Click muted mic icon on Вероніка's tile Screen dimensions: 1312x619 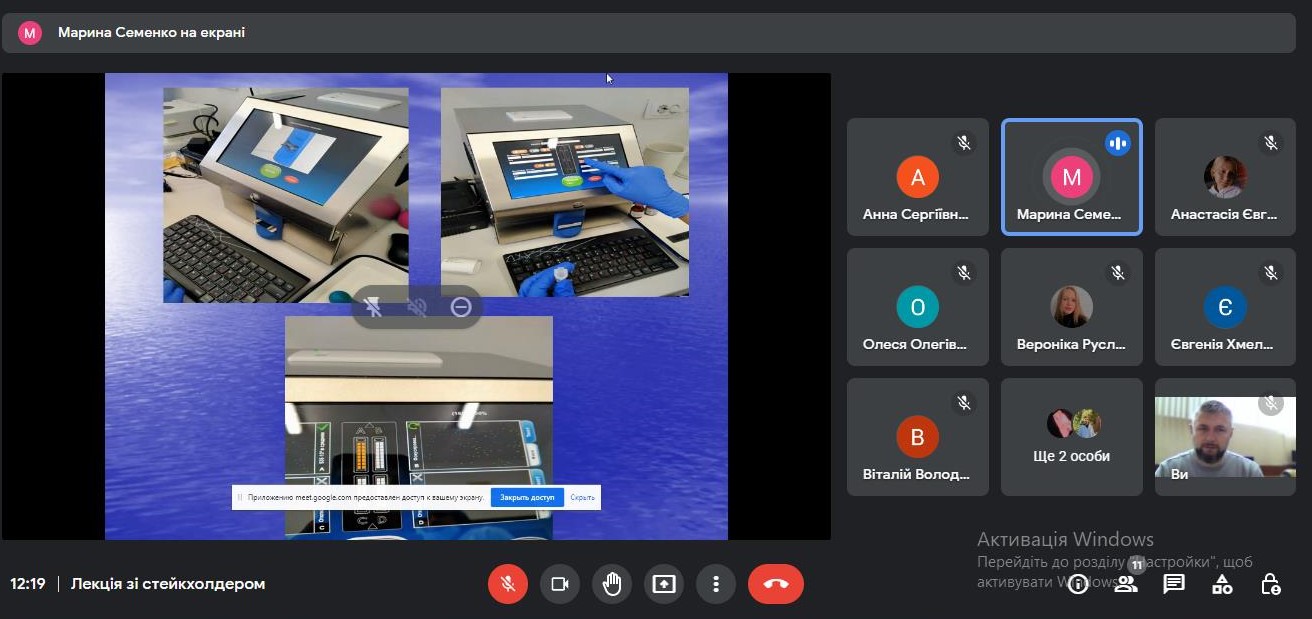(1118, 272)
